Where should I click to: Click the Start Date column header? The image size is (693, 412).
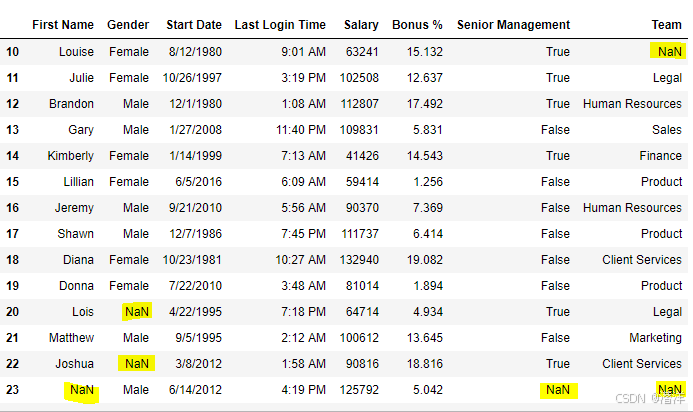194,25
